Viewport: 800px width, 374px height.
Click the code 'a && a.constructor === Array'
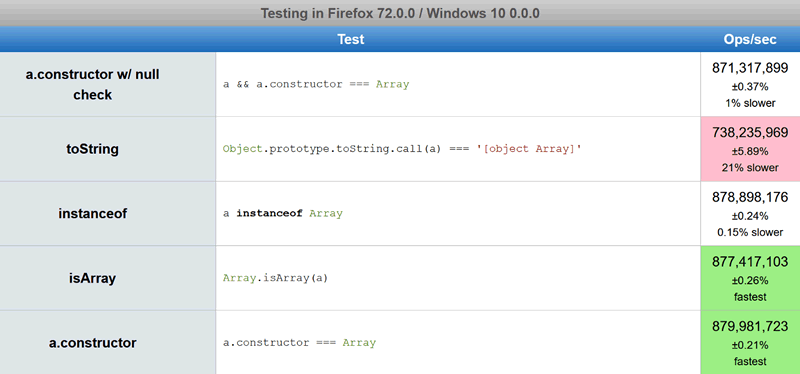click(316, 85)
